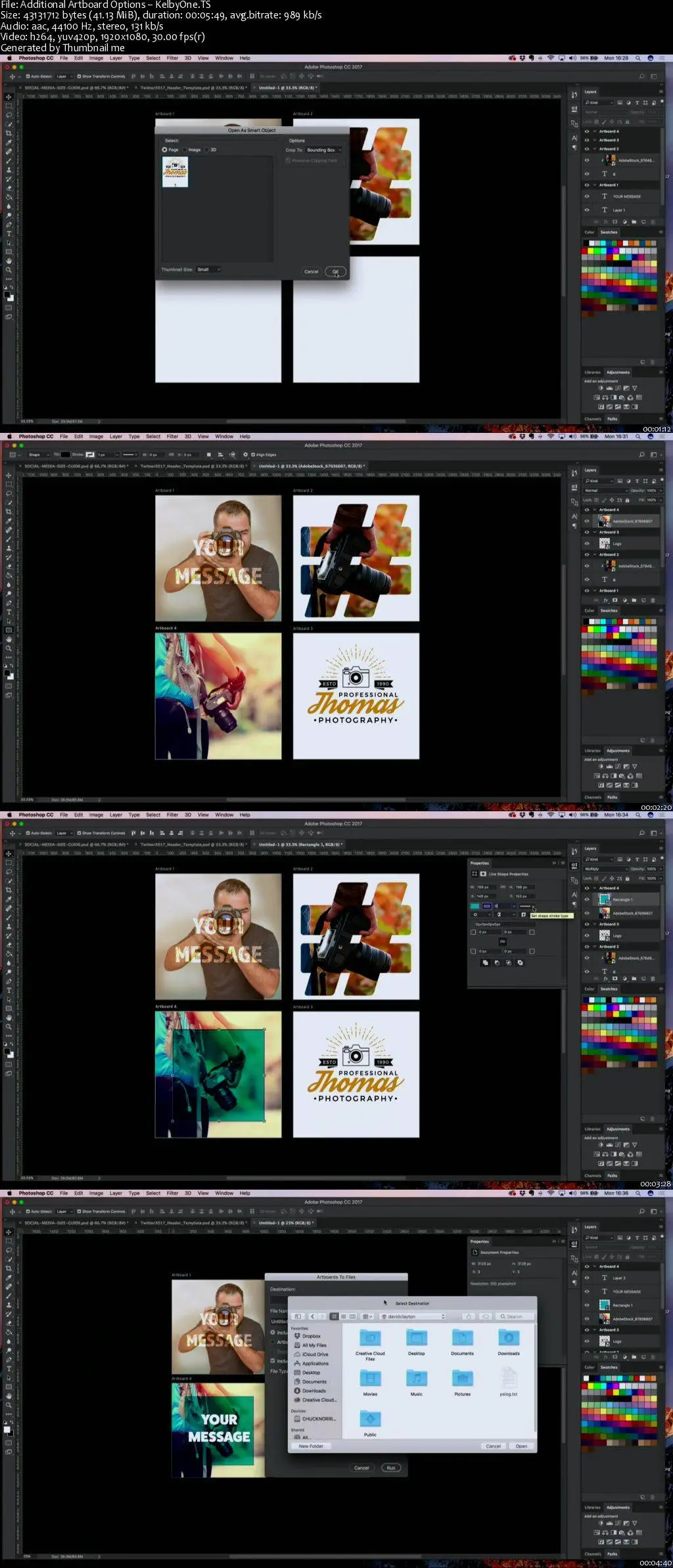Switch to Untitled-1 @ 25% document tab
Viewport: 673px width, 1568px height.
[288, 1222]
